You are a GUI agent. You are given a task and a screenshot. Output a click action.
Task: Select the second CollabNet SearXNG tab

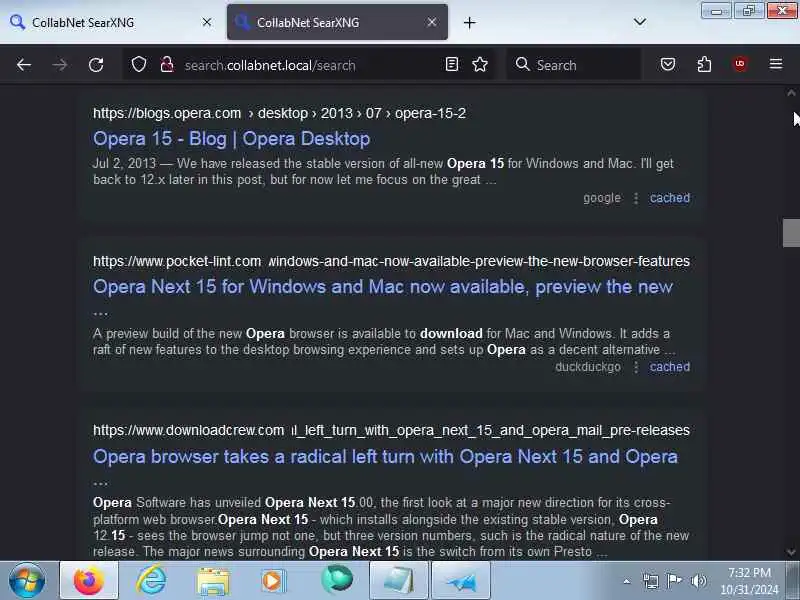point(337,22)
